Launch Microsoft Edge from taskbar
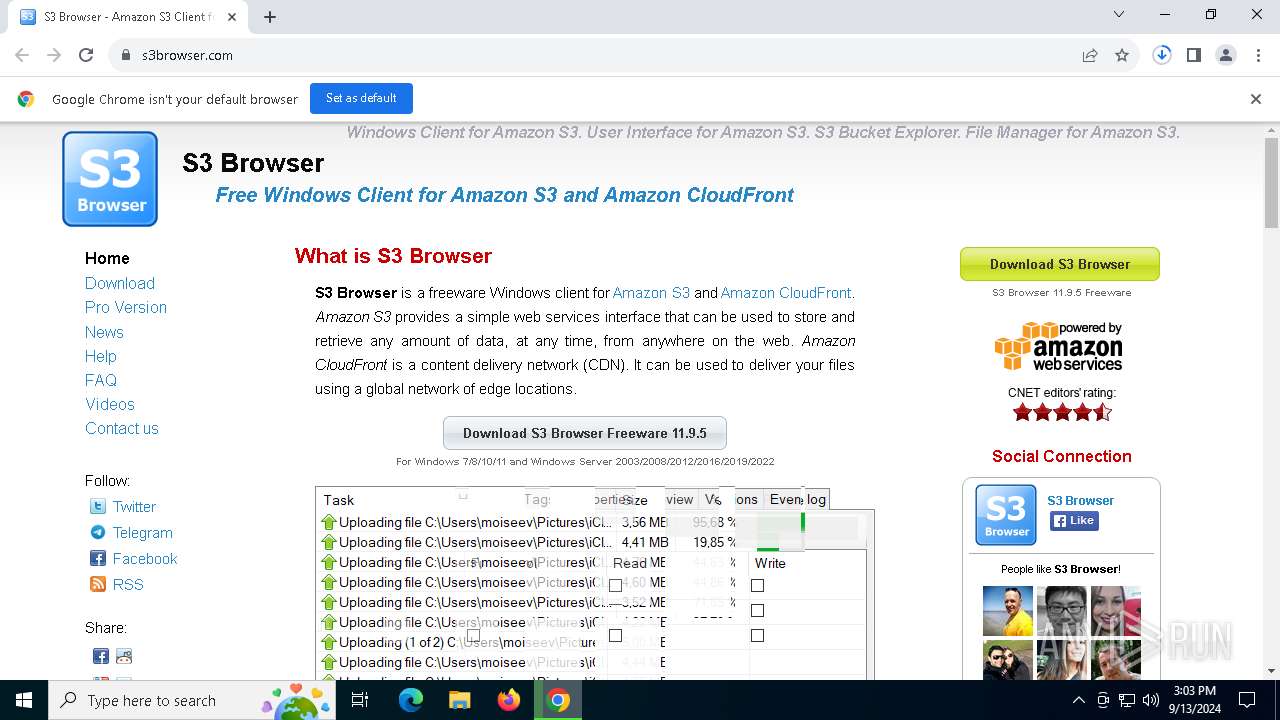The height and width of the screenshot is (720, 1280). (411, 700)
